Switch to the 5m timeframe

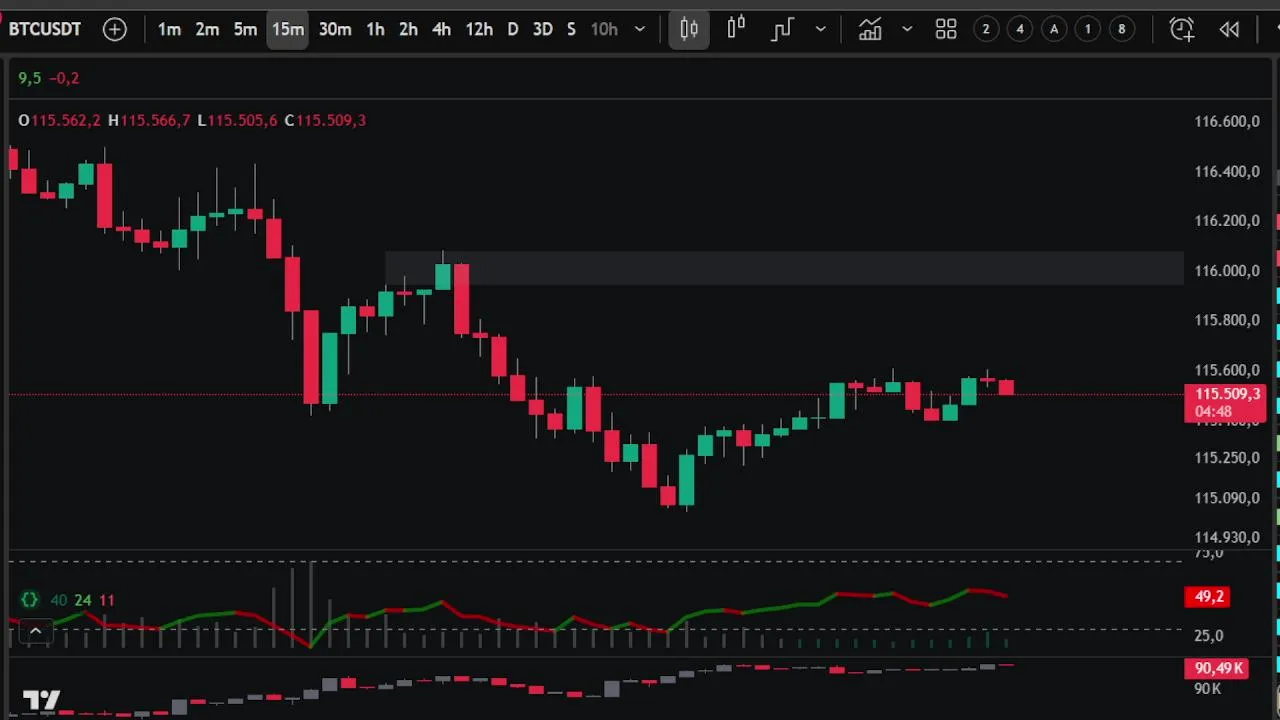(x=245, y=29)
